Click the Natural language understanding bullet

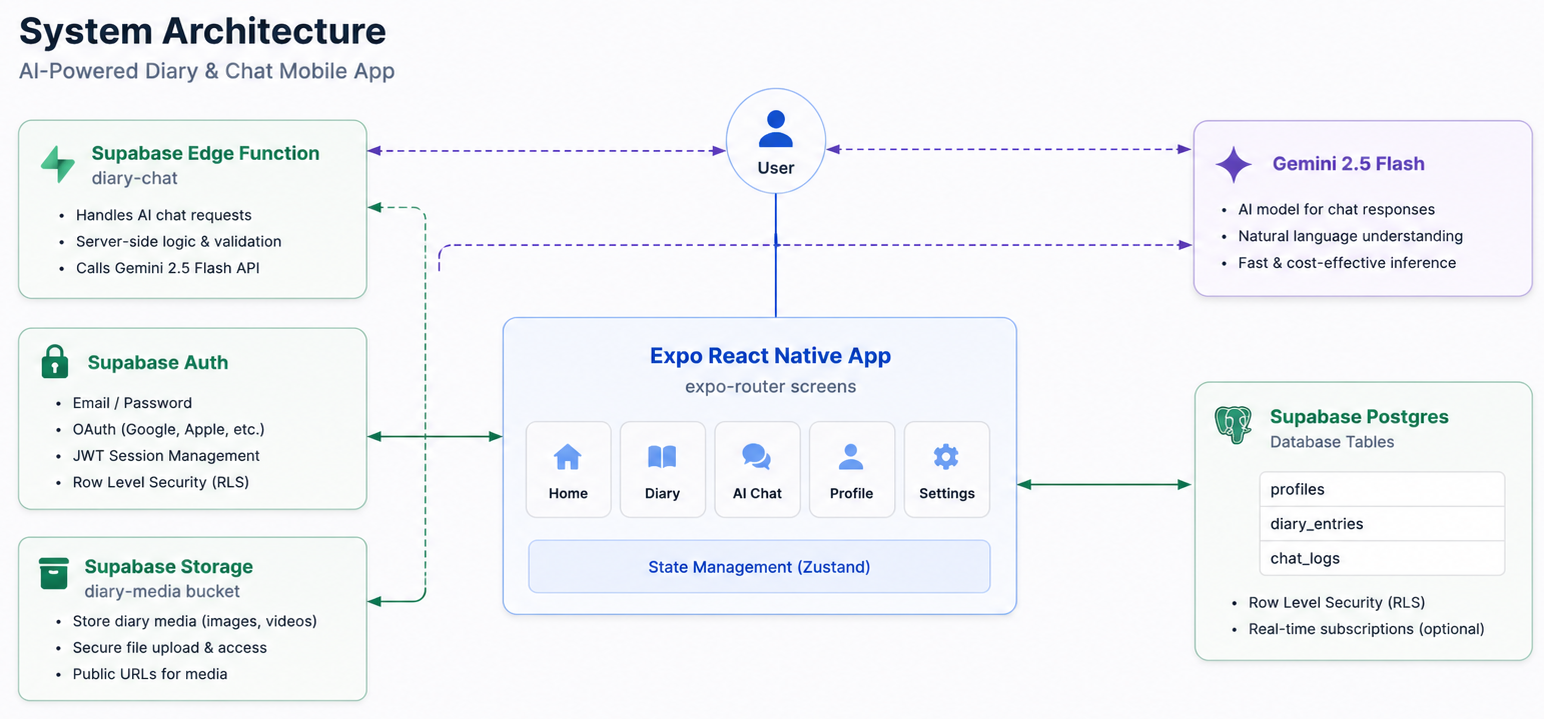[x=1351, y=236]
